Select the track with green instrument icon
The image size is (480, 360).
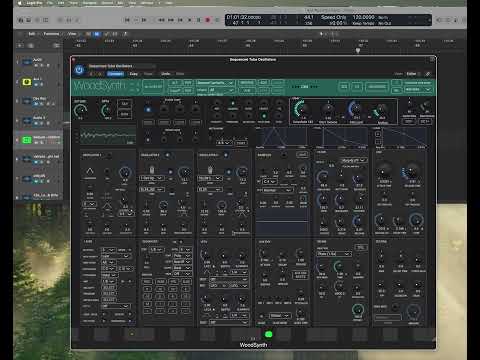click(27, 140)
